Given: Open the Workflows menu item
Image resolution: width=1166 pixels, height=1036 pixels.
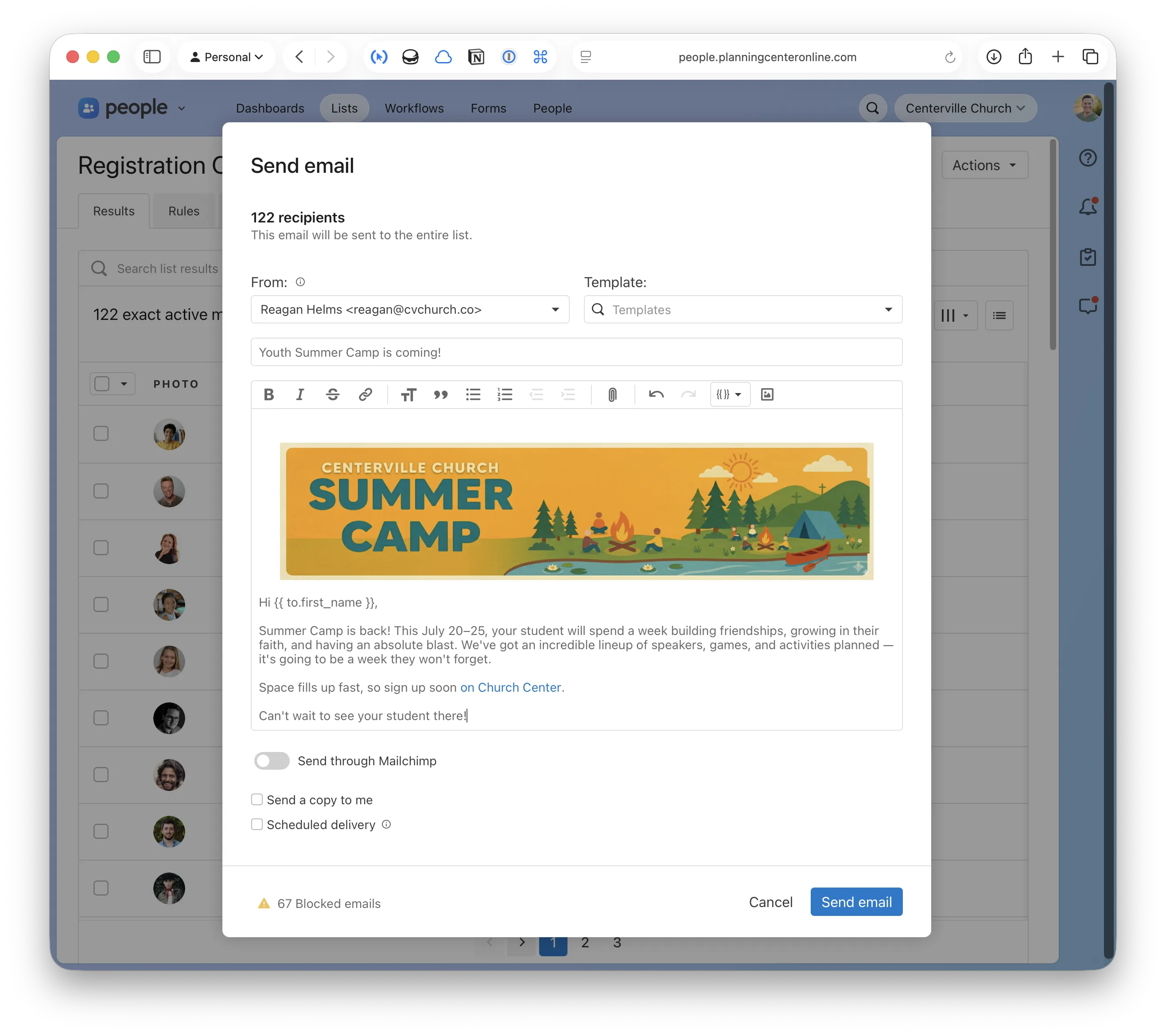Looking at the screenshot, I should point(414,108).
